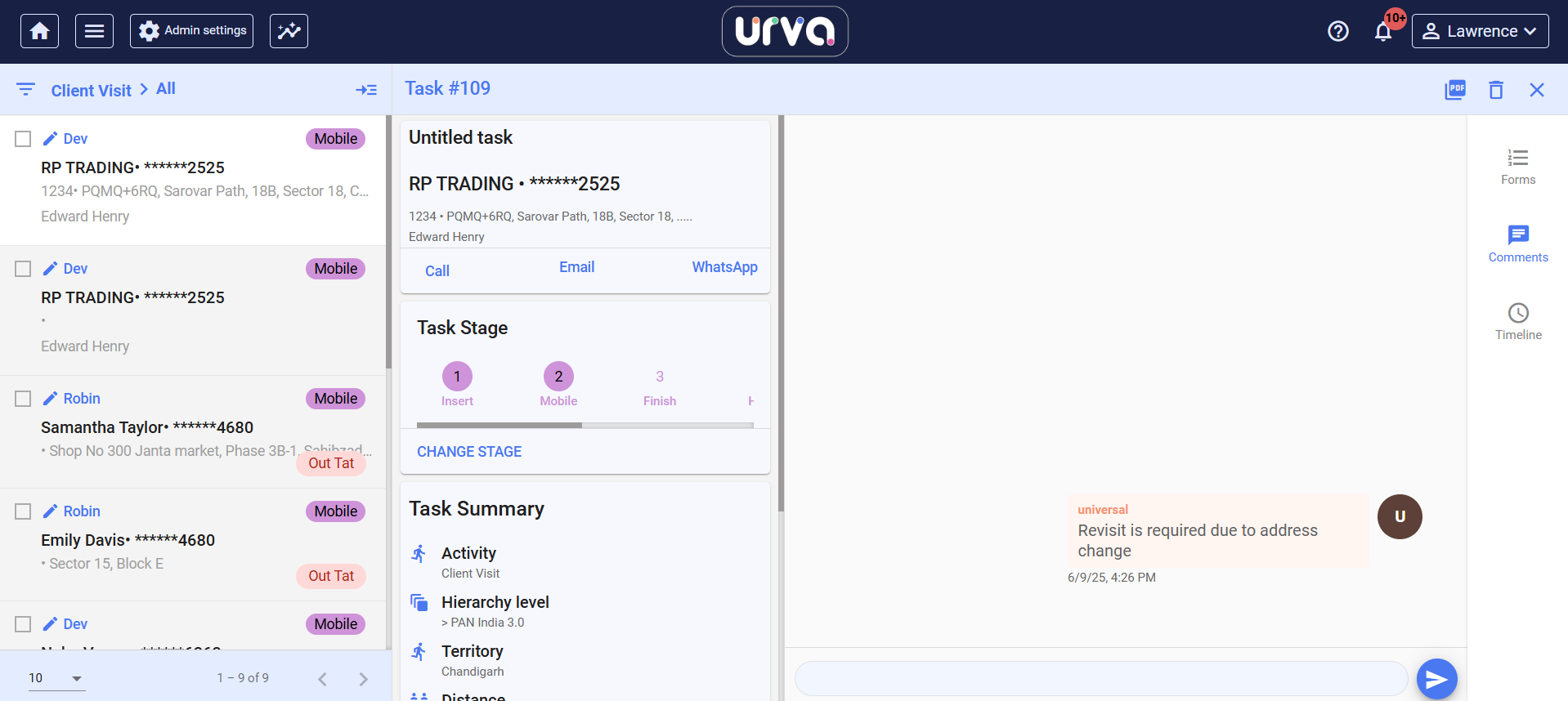The height and width of the screenshot is (701, 1568).
Task: Click CHANGE STAGE button
Action: (x=469, y=452)
